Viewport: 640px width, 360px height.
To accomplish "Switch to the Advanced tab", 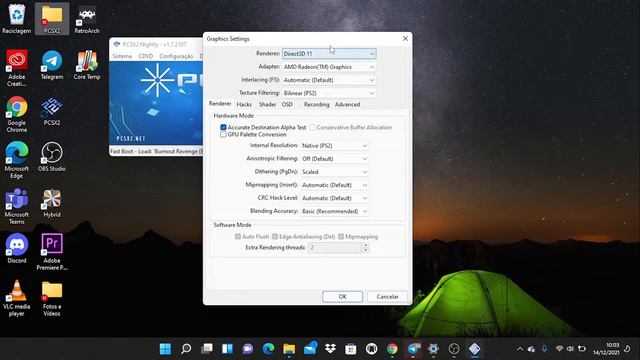I will pyautogui.click(x=347, y=104).
